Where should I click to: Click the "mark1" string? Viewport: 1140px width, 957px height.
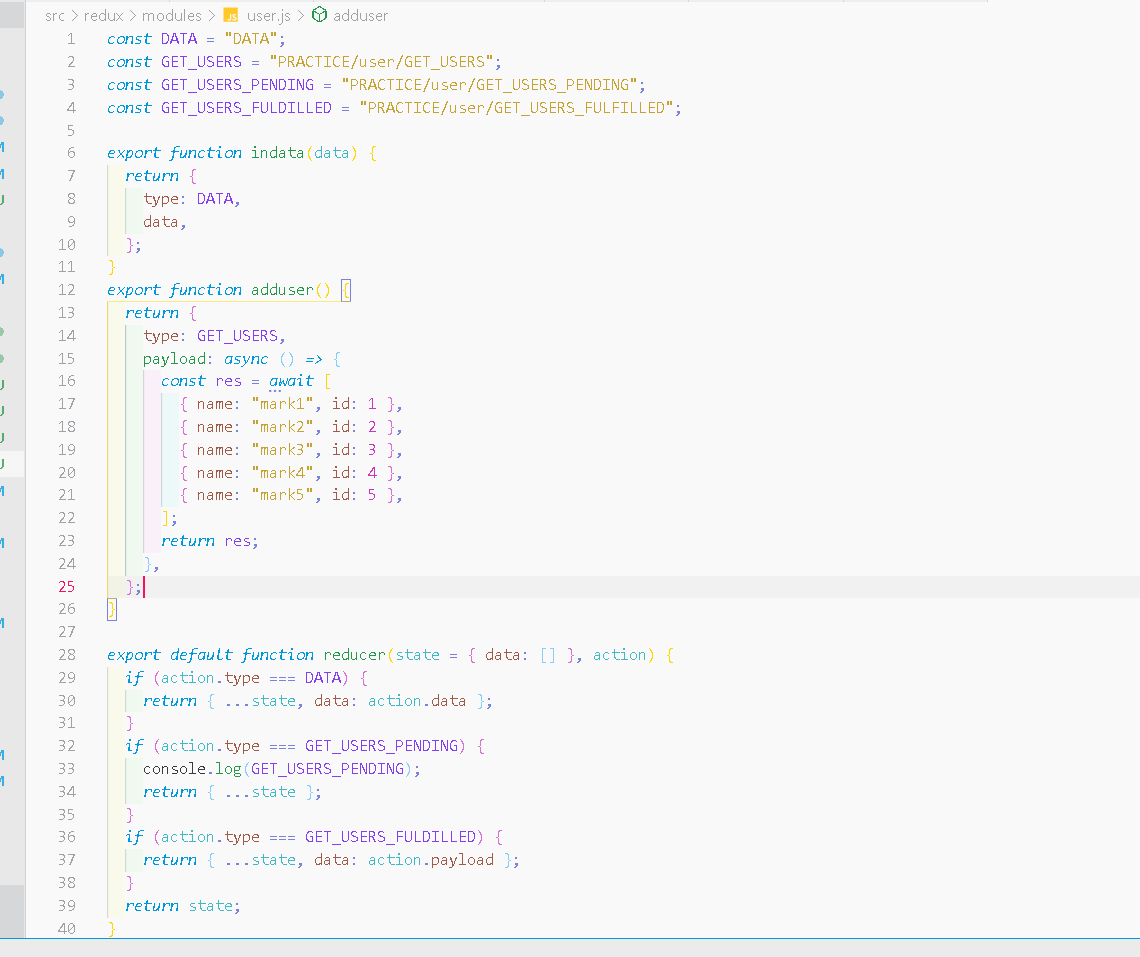[282, 404]
